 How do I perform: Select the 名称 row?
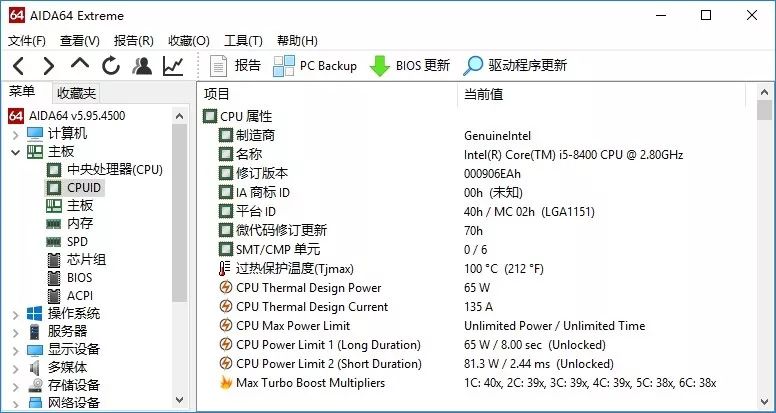point(478,154)
